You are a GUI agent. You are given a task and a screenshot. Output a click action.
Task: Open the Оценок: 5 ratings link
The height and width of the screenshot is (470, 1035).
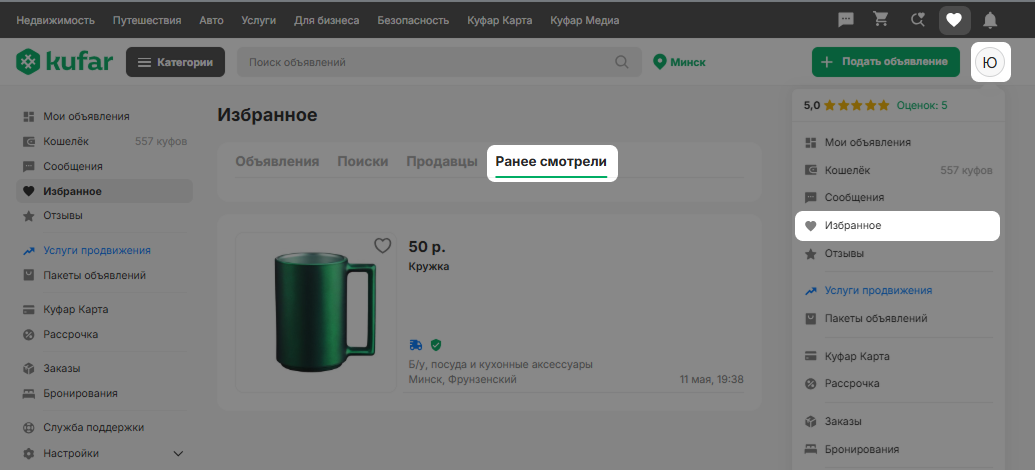(x=922, y=105)
